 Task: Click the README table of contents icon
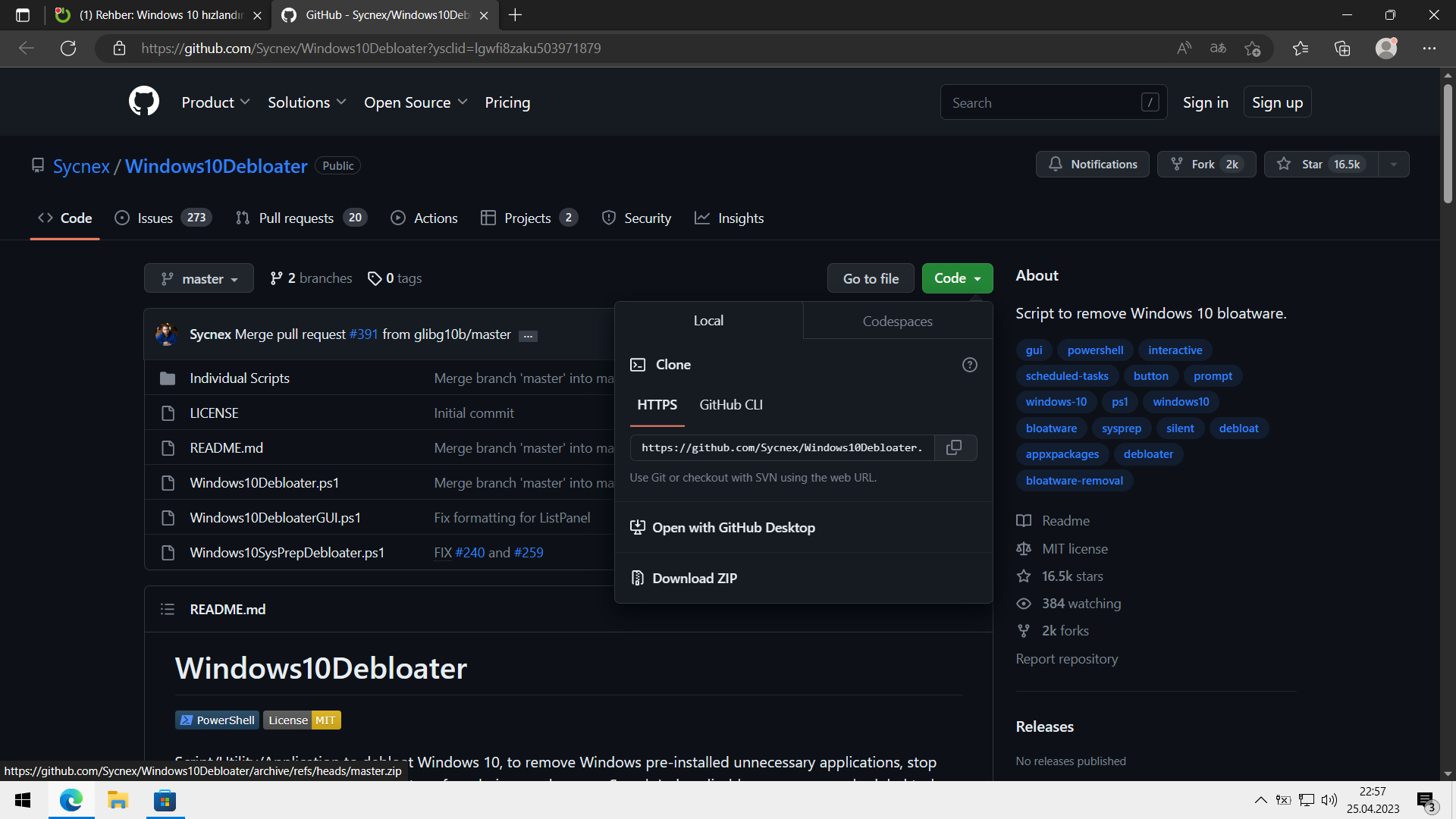pyautogui.click(x=168, y=609)
